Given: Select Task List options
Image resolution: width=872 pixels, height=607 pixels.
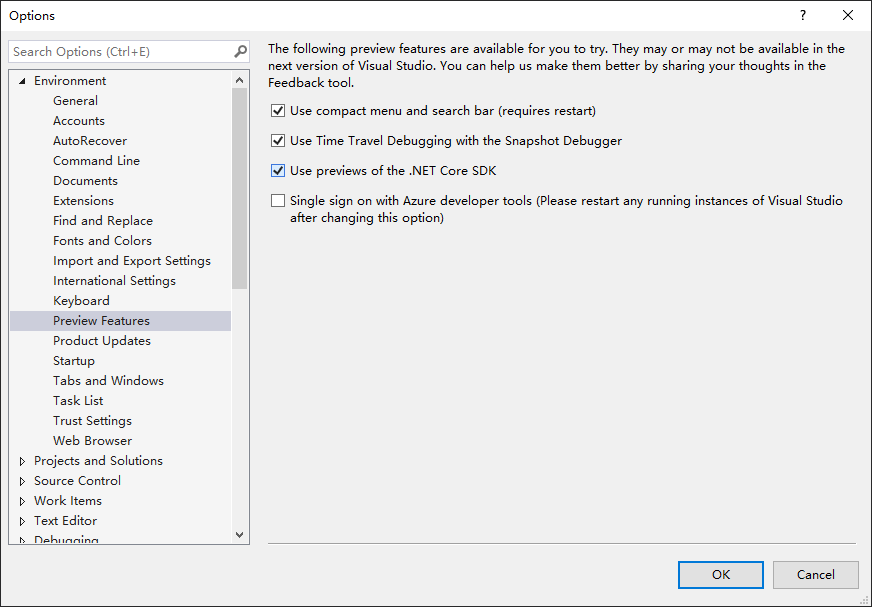Looking at the screenshot, I should click(x=78, y=401).
